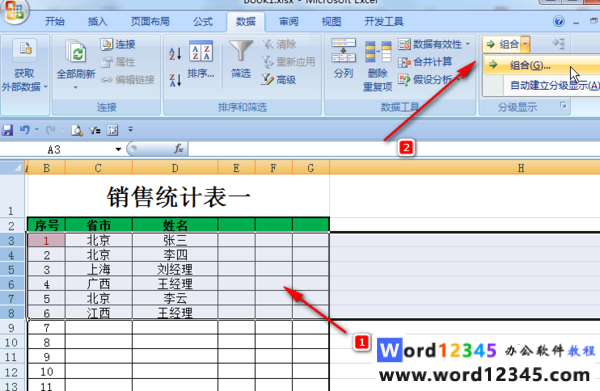Toggle the 筛选 funnel filter
This screenshot has height=391, width=600.
click(241, 59)
